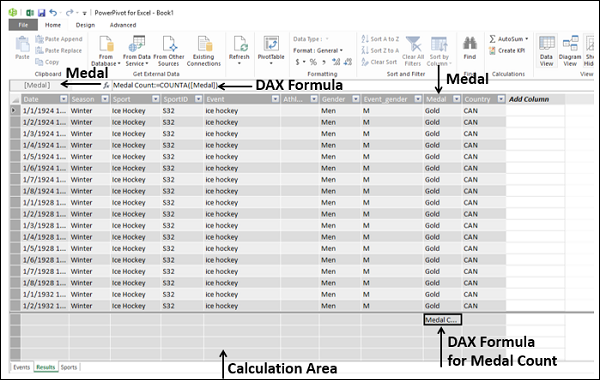Viewport: 600px width, 382px height.
Task: Click CAN cell in 1/2/1932 row
Action: pos(484,306)
